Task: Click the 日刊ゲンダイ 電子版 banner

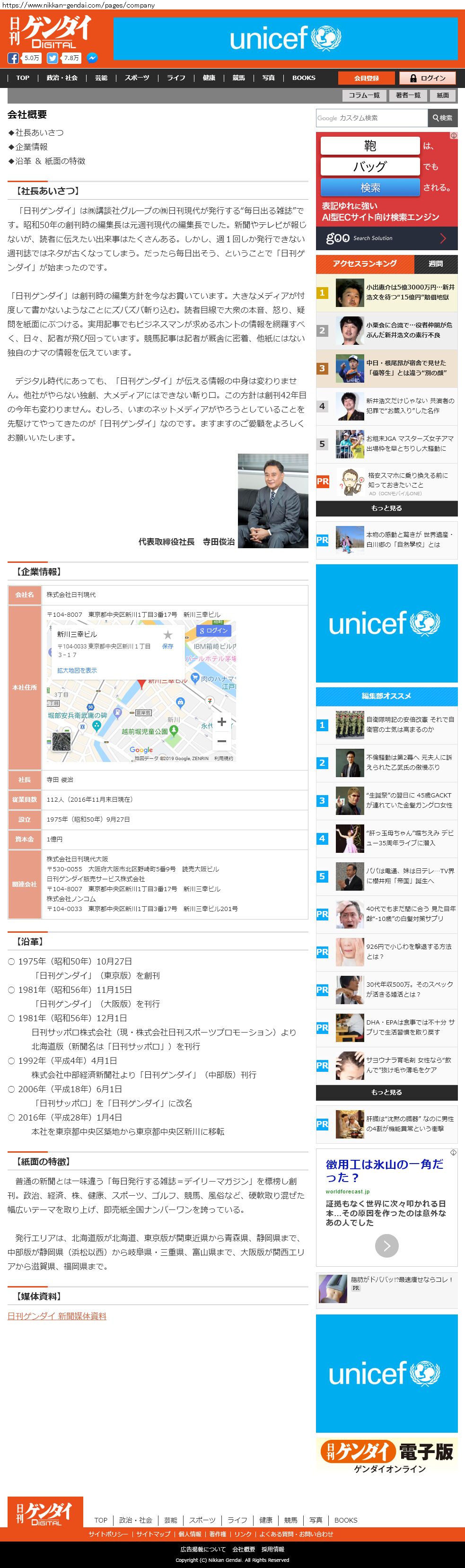Action: [x=386, y=1456]
